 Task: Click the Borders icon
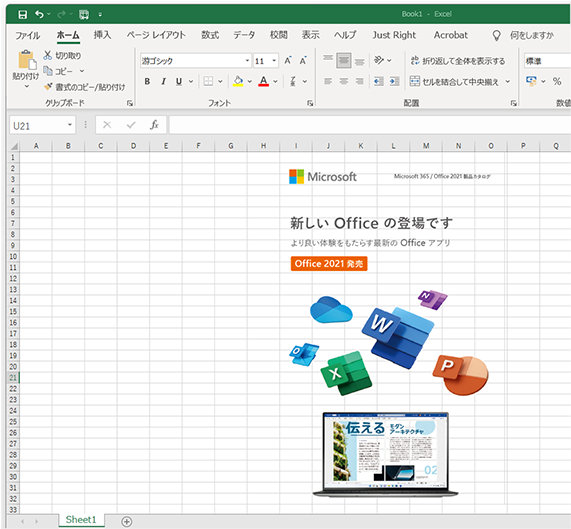coord(208,81)
